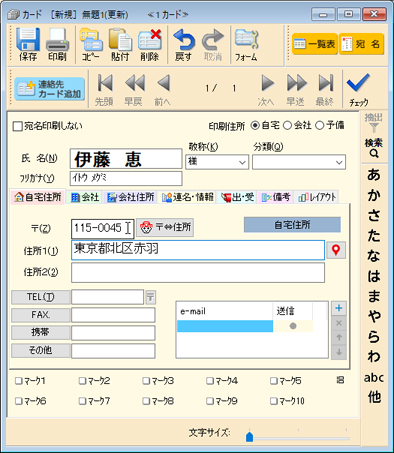Add e-mail row with plus icon

point(339,308)
